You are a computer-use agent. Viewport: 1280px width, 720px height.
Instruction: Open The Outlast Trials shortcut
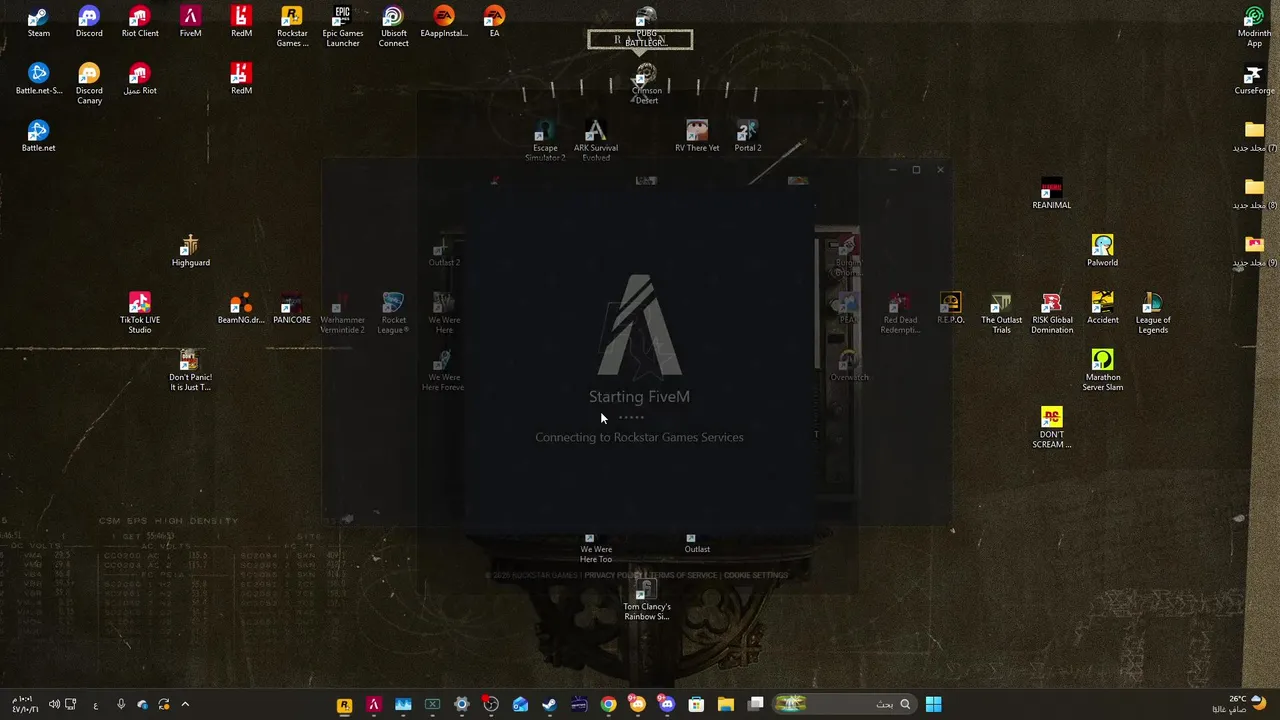click(x=1001, y=313)
